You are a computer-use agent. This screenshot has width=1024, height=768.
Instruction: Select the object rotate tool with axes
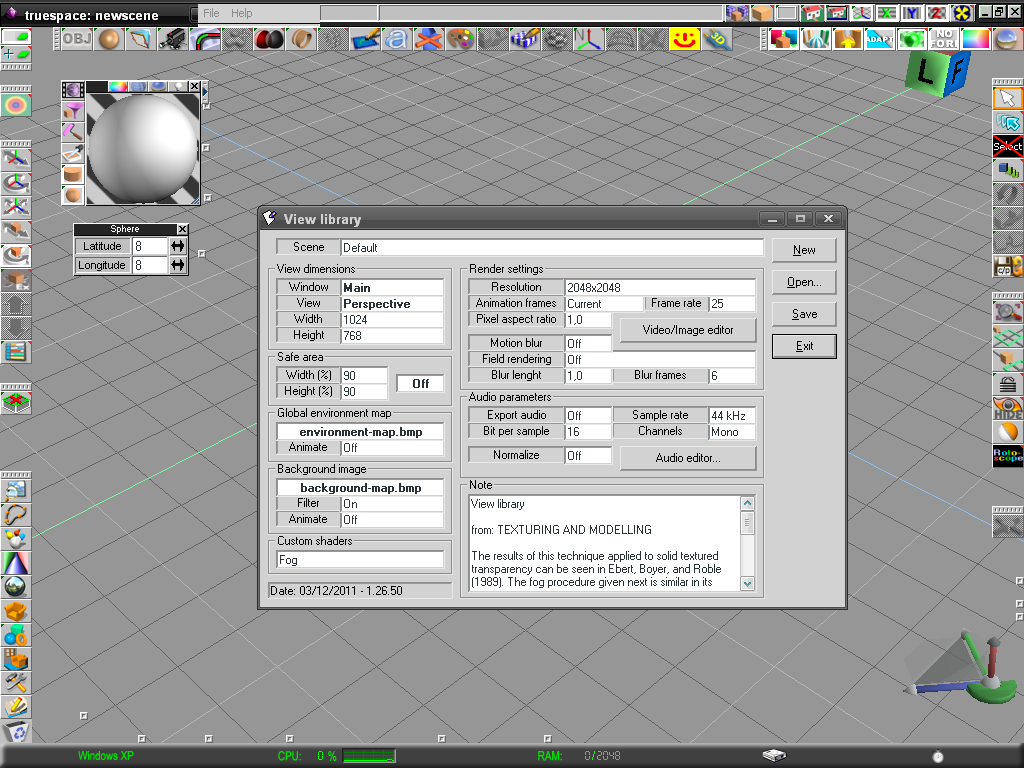[x=16, y=184]
